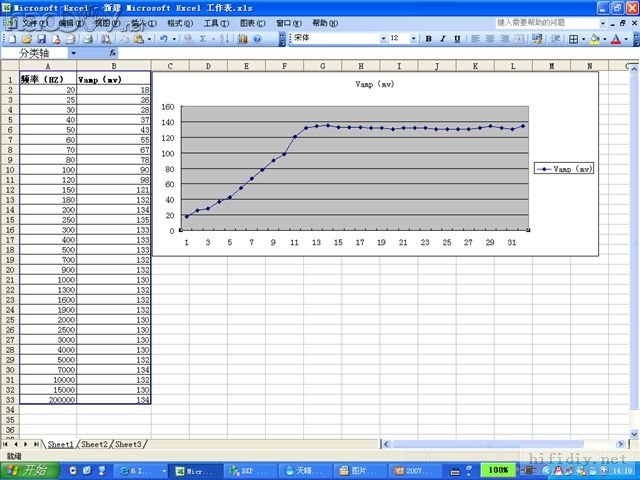This screenshot has height=480, width=640.
Task: Click the Save icon in toolbar
Action: pyautogui.click(x=42, y=38)
